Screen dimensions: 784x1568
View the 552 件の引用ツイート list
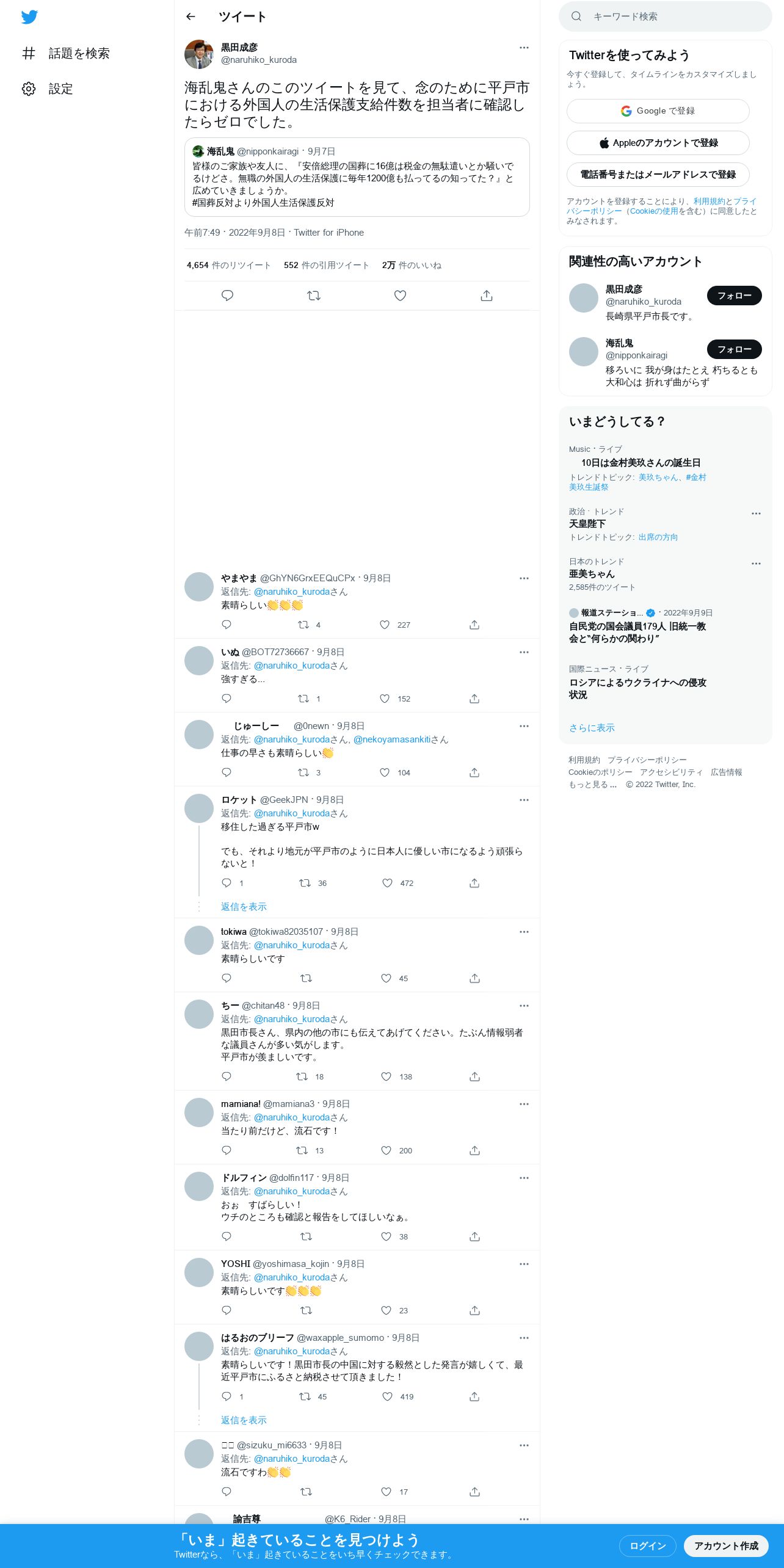click(x=327, y=265)
